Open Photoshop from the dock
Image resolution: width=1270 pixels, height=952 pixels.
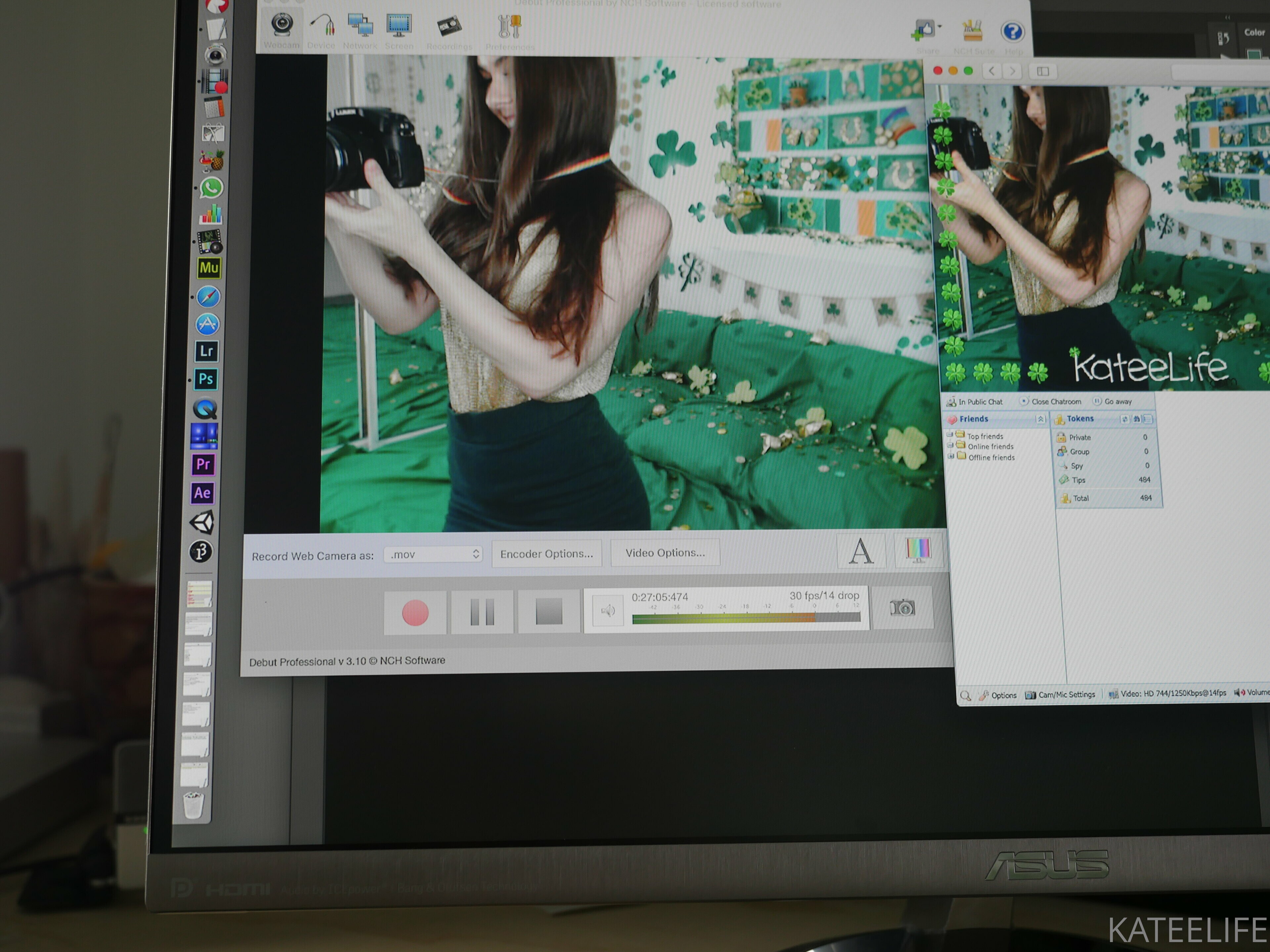pos(205,379)
